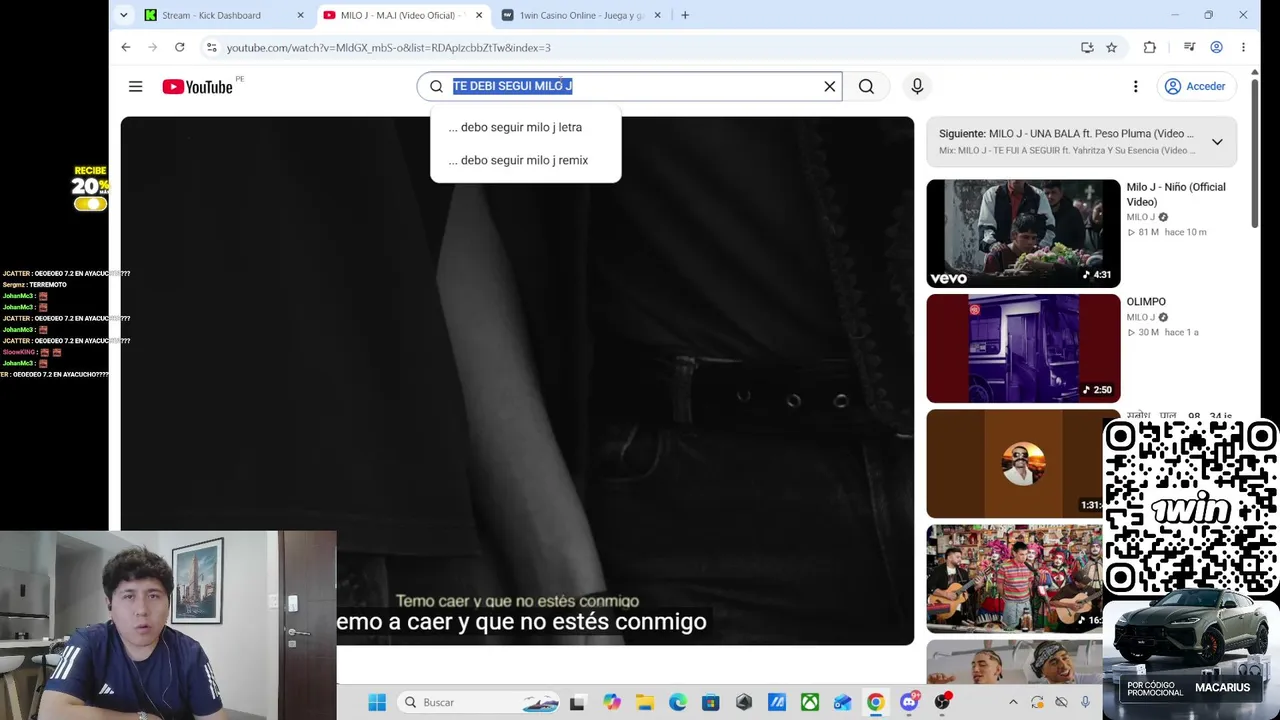Show hidden system tray icons
Viewport: 1280px width, 720px height.
click(x=1012, y=703)
